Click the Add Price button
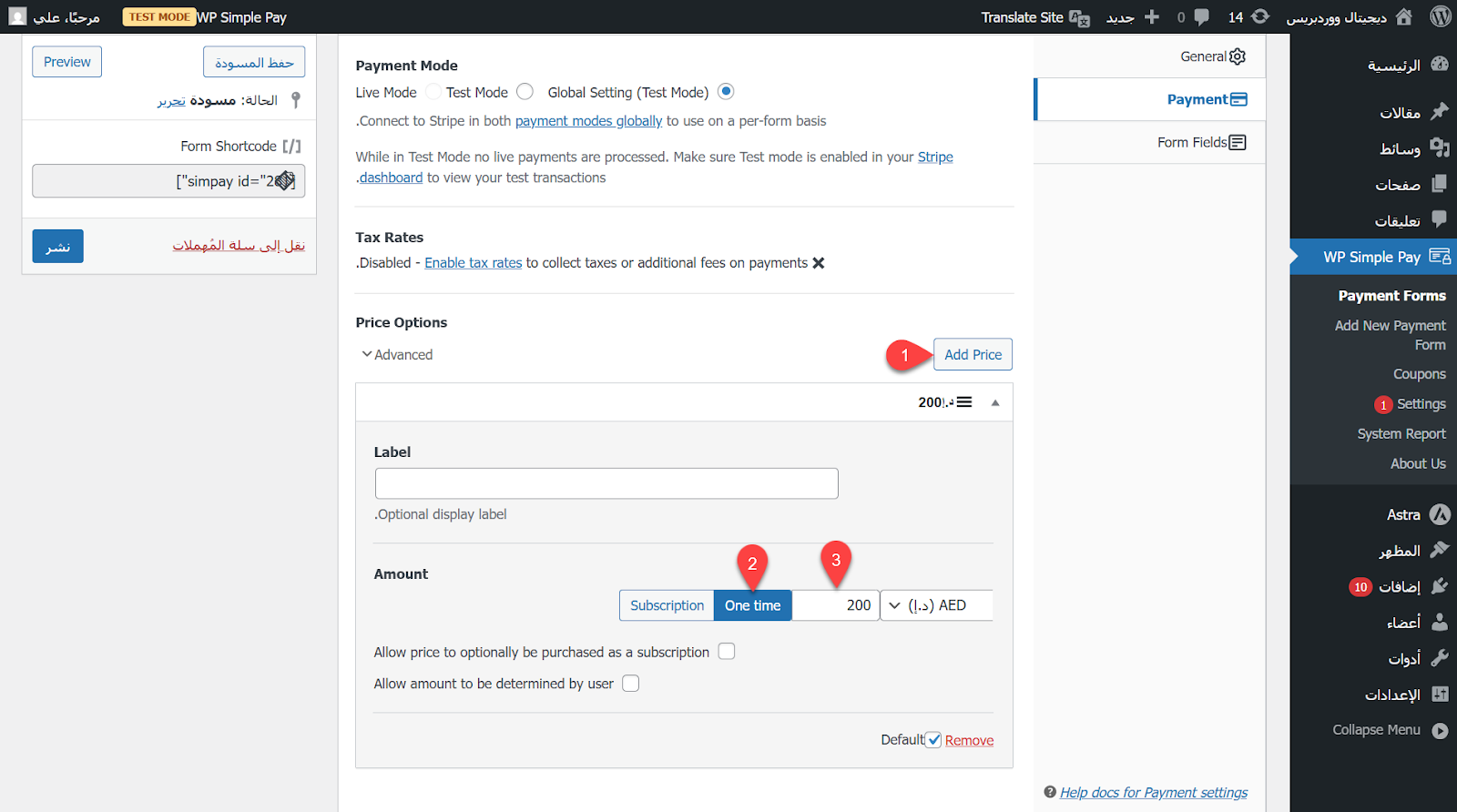This screenshot has height=812, width=1457. click(973, 355)
